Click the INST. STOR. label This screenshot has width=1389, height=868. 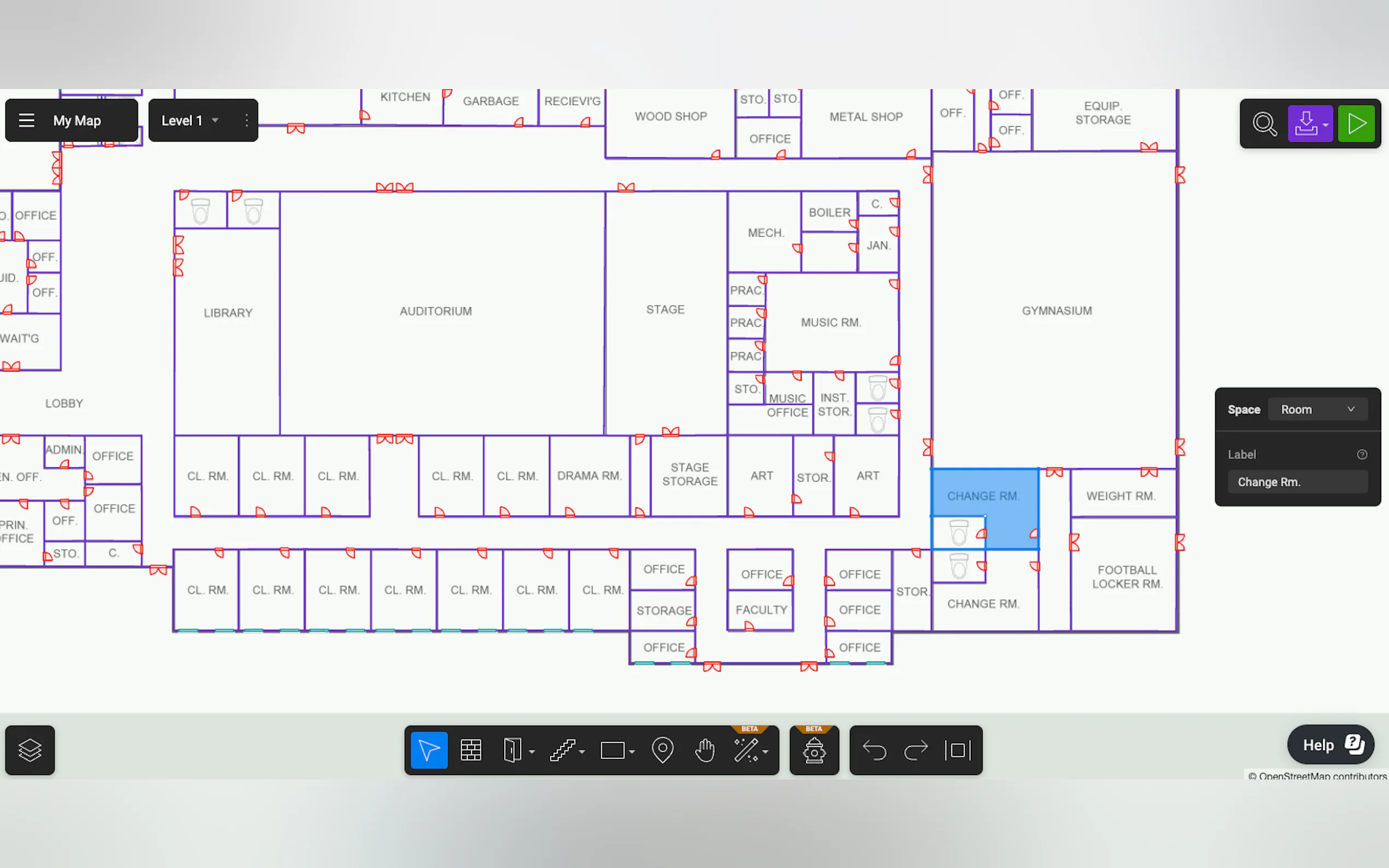coord(834,404)
